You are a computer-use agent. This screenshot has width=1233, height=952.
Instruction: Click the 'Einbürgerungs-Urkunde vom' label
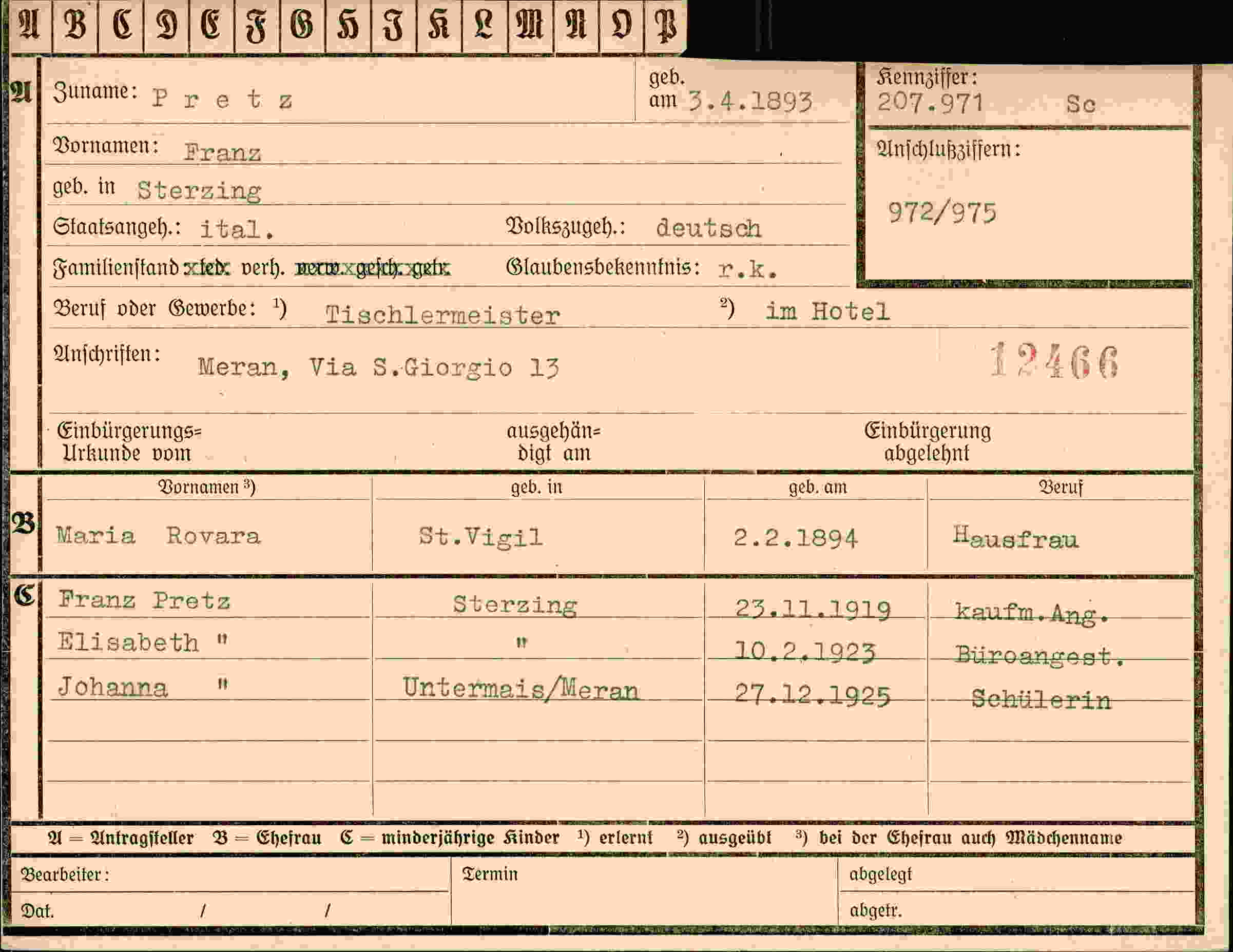coord(129,442)
